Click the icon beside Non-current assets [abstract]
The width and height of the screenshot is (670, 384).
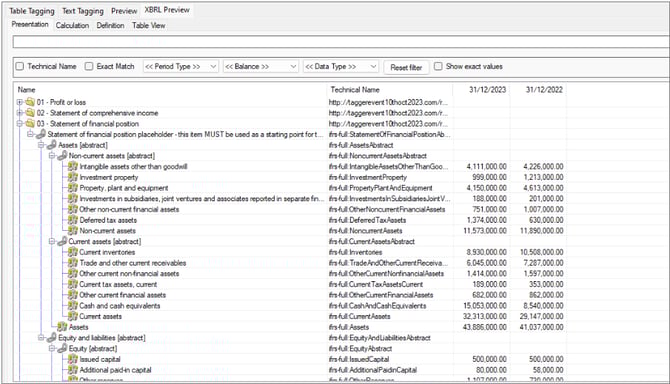[x=62, y=155]
